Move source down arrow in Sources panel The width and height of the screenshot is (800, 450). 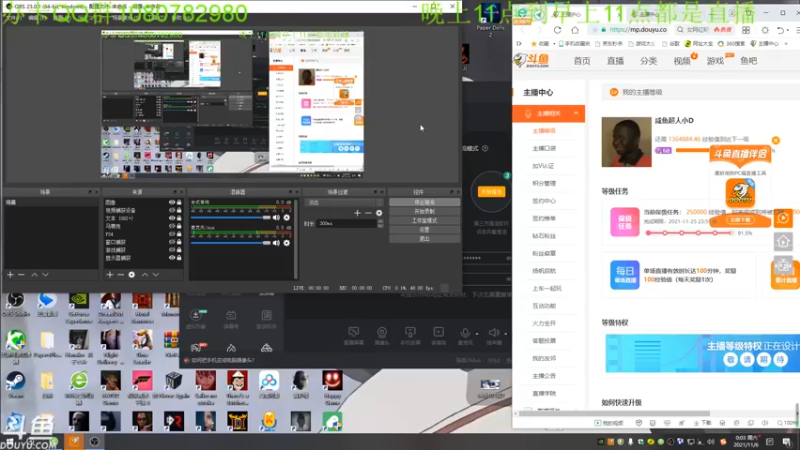156,274
